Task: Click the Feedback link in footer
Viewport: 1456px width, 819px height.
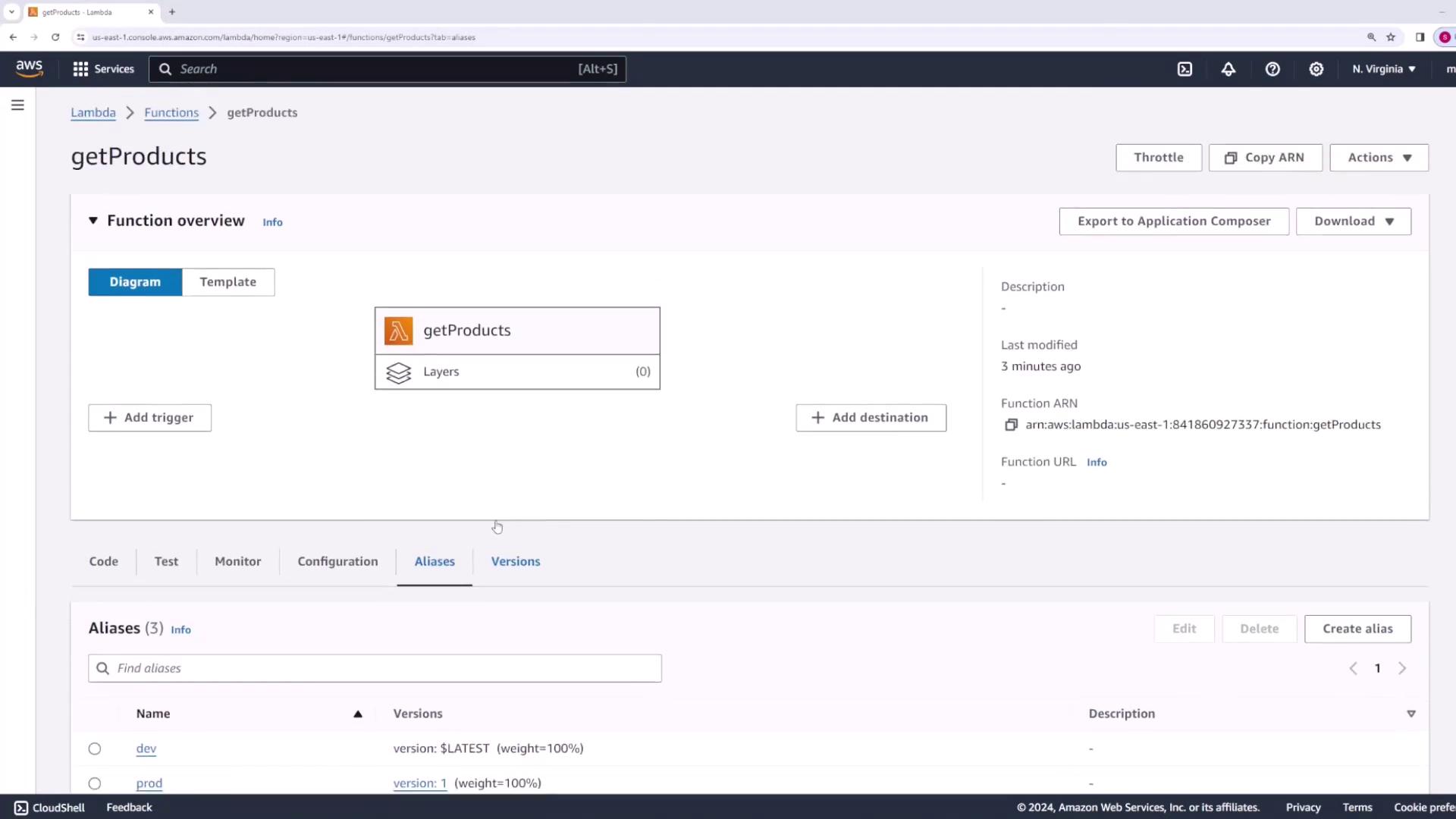Action: [x=129, y=808]
